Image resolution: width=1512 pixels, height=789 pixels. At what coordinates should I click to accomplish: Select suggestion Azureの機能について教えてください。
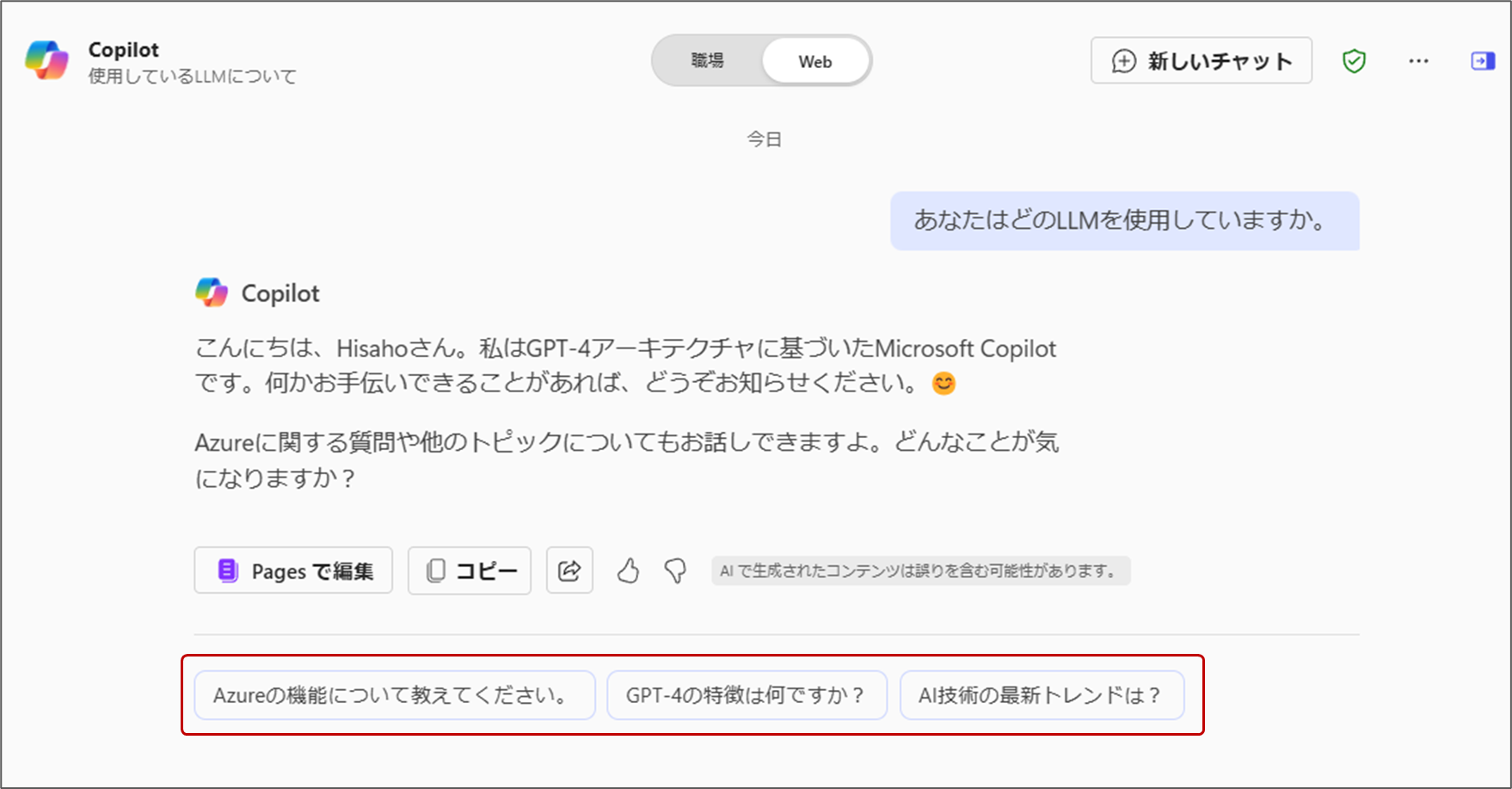tap(395, 695)
